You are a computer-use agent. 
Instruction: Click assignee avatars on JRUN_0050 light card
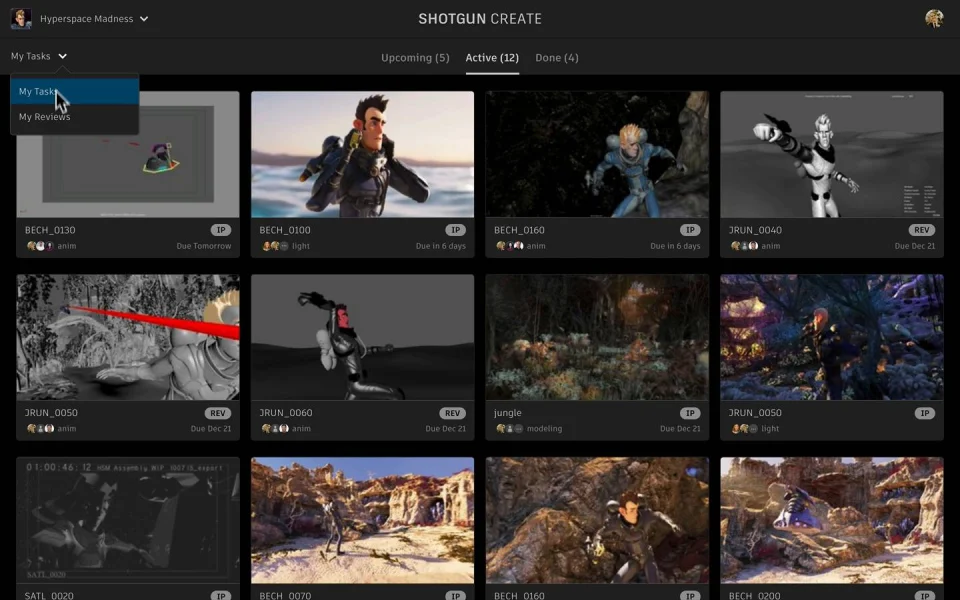point(744,429)
